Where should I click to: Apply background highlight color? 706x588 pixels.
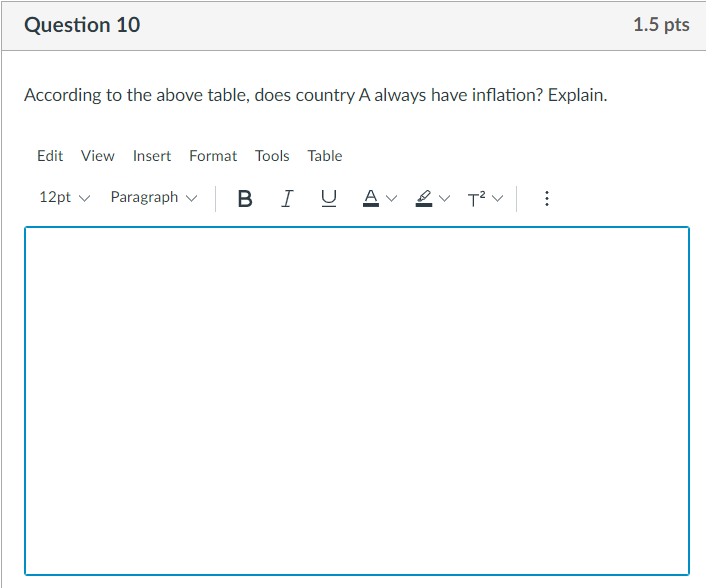[x=424, y=198]
